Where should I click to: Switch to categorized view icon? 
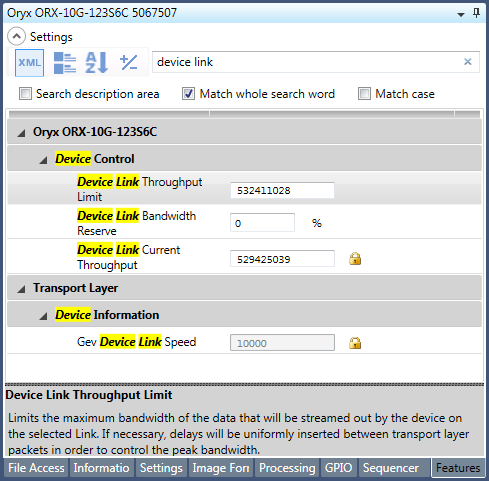click(65, 63)
